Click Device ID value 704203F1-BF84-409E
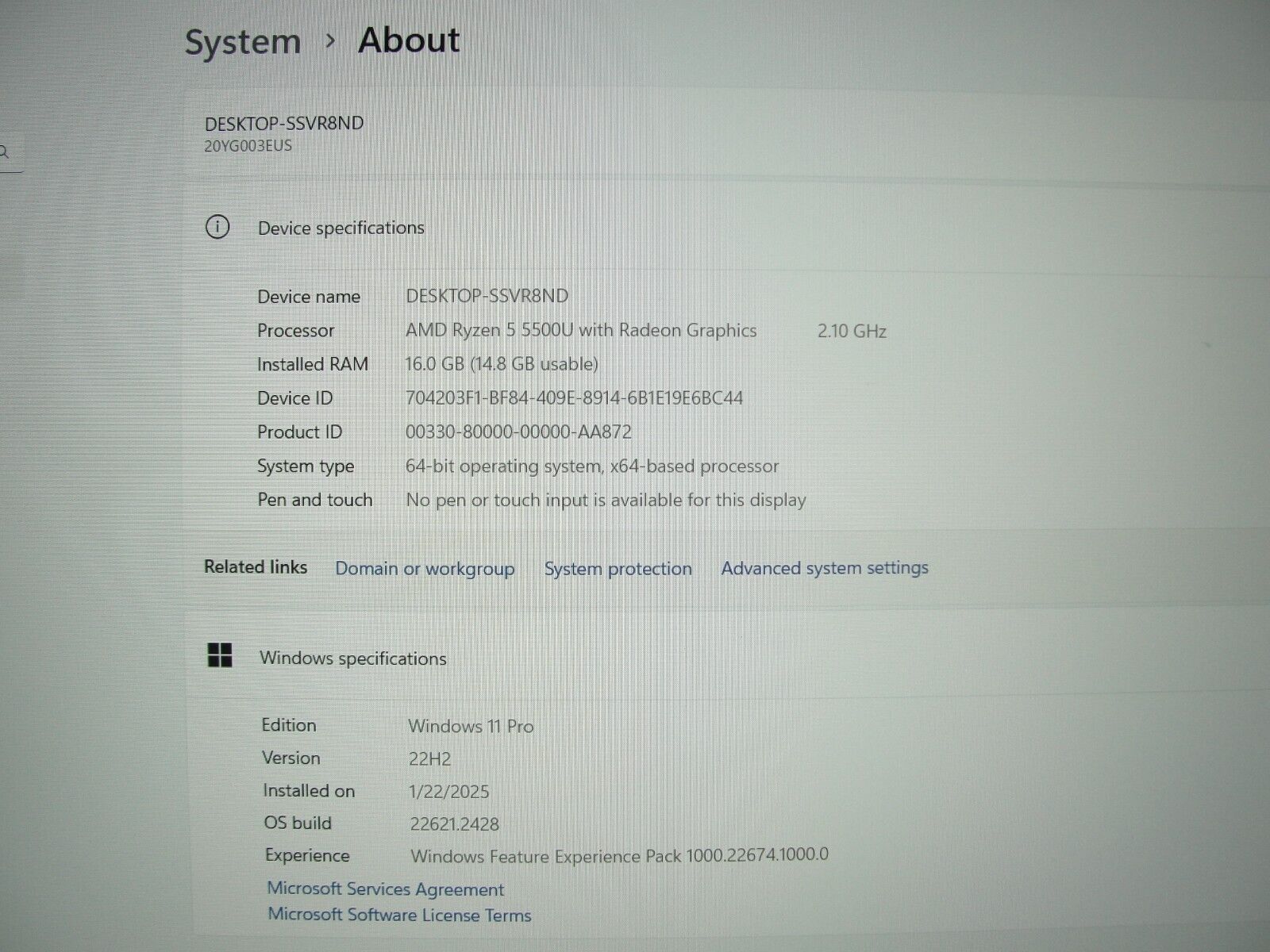The width and height of the screenshot is (1270, 952). pos(575,398)
